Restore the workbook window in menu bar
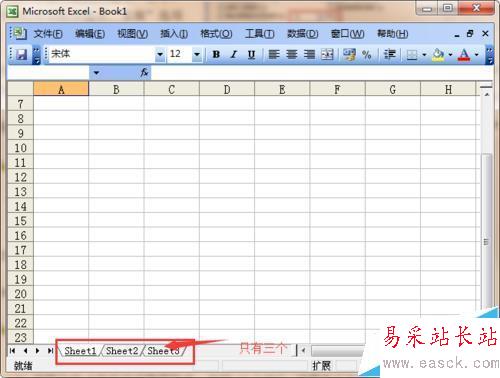The height and width of the screenshot is (378, 500). coord(470,34)
